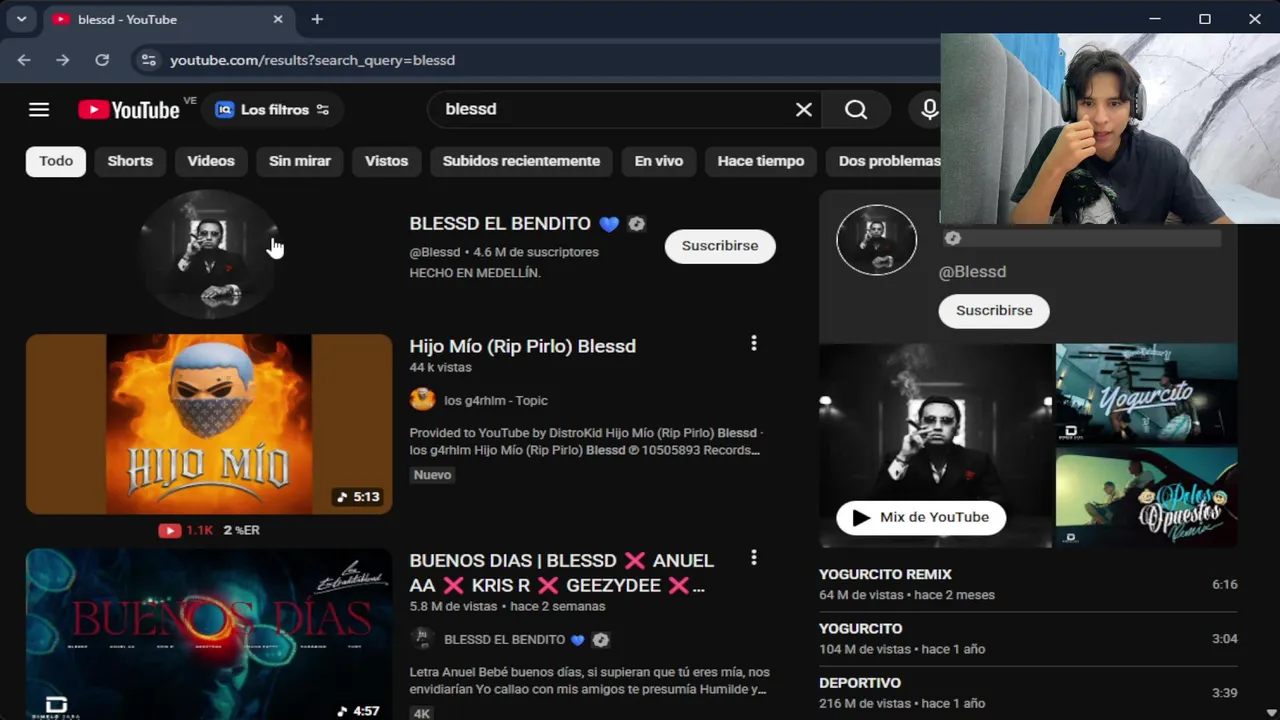Click the address bar URL

pos(312,60)
